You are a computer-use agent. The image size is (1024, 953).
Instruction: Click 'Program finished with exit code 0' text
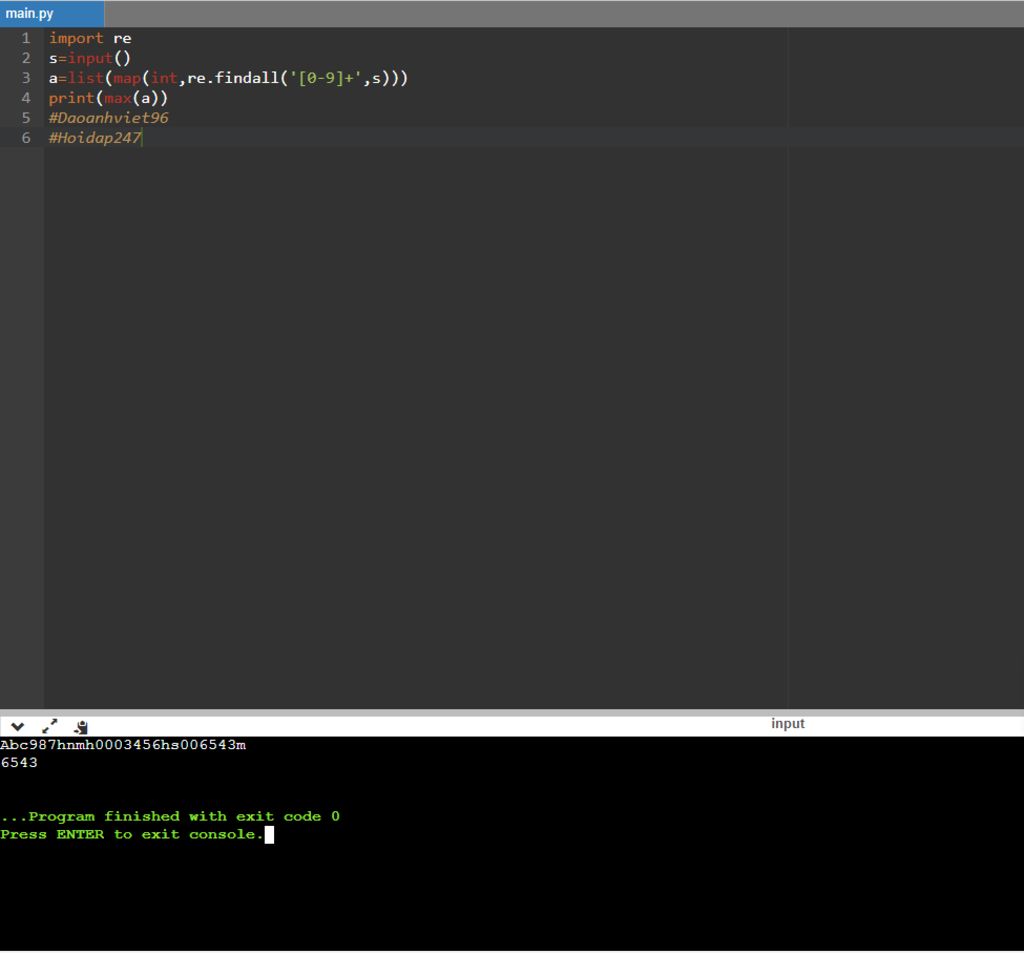coord(184,816)
